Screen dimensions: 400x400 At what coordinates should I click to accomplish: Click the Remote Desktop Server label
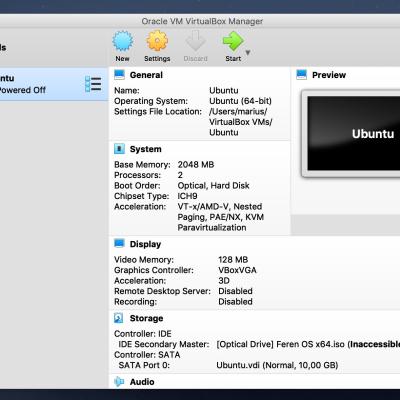pyautogui.click(x=162, y=291)
